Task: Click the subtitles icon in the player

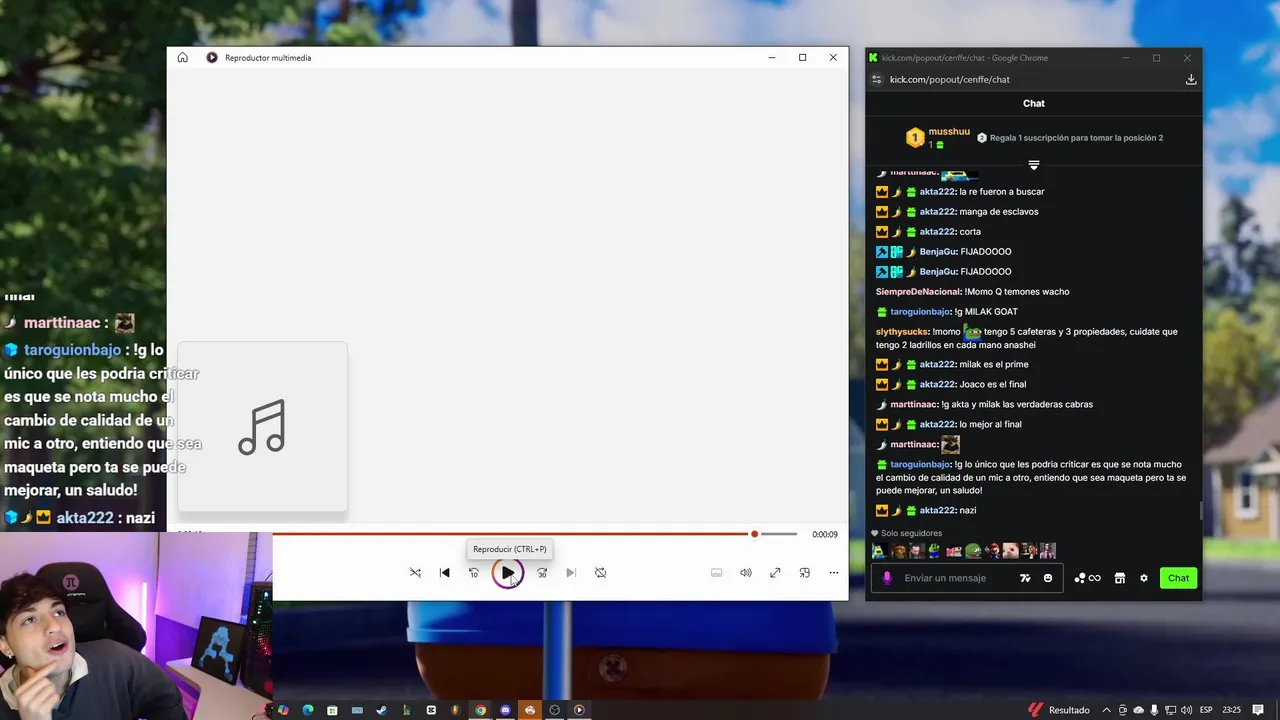Action: tap(716, 573)
